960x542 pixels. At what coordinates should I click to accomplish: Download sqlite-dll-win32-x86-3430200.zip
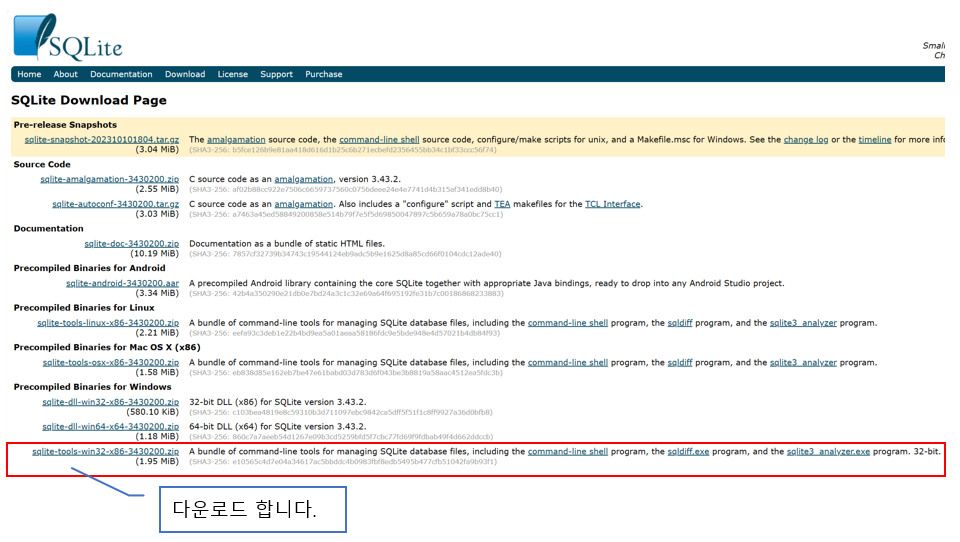click(110, 402)
